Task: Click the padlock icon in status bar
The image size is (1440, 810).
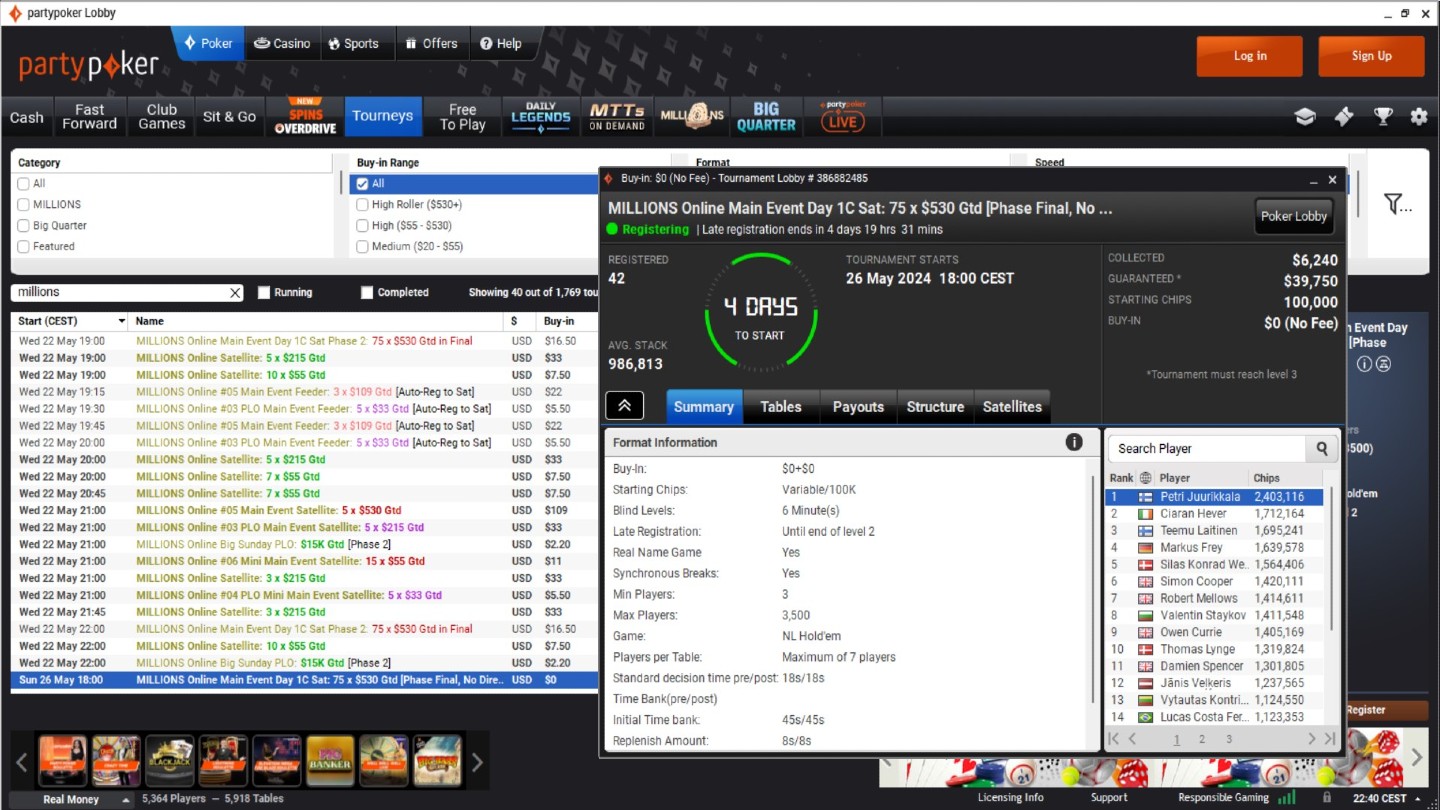Action: 1326,797
